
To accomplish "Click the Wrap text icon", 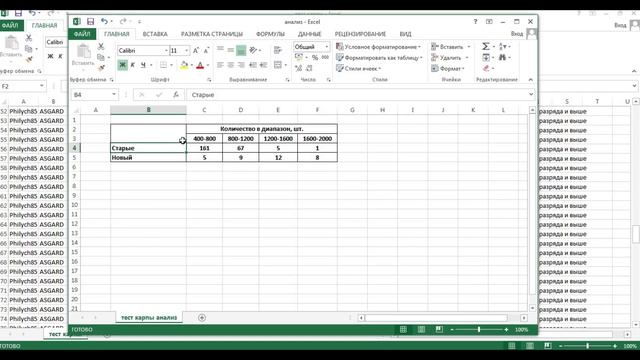I will coord(278,50).
